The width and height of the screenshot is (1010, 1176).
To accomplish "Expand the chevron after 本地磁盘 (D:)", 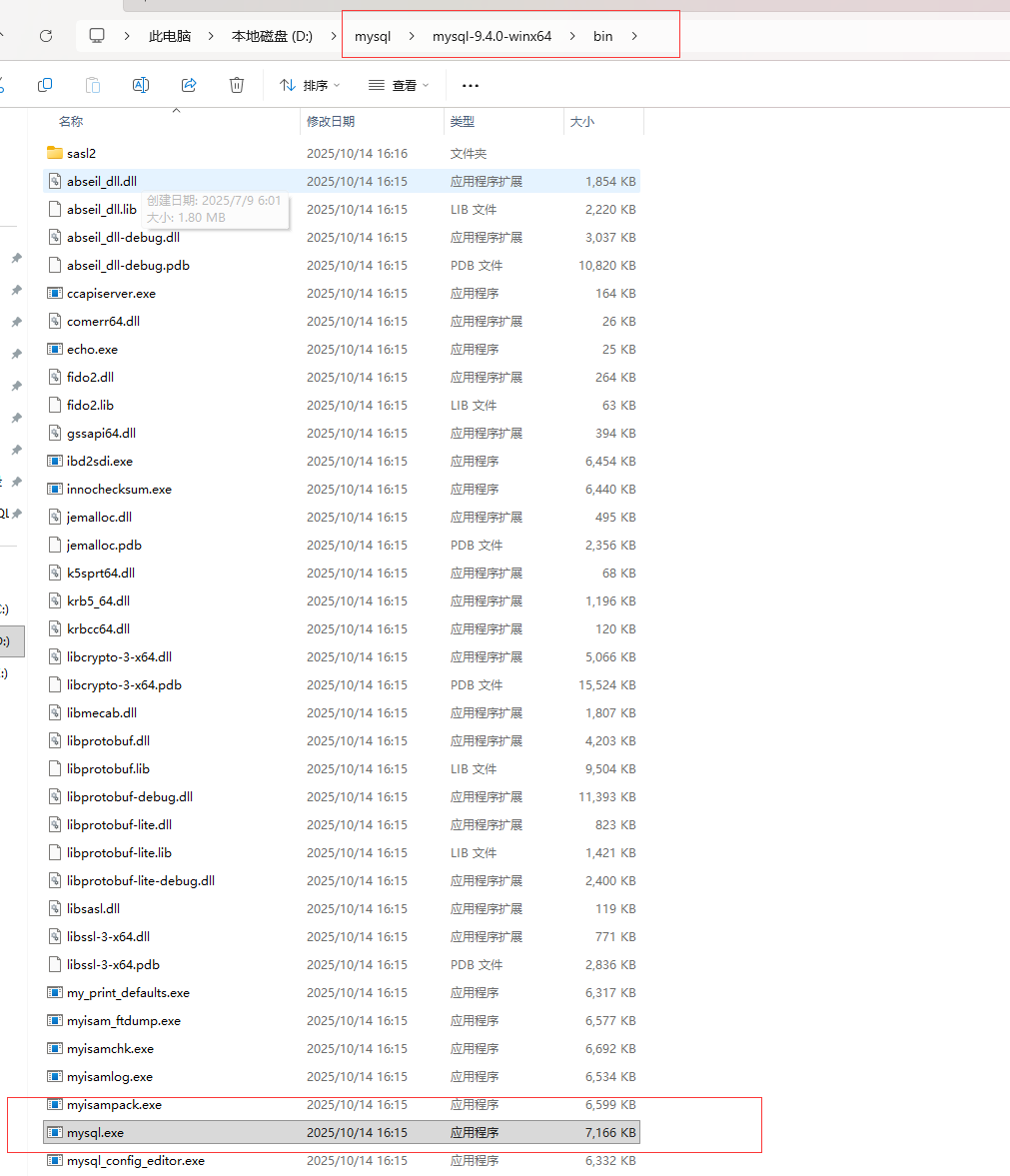I will pyautogui.click(x=334, y=36).
